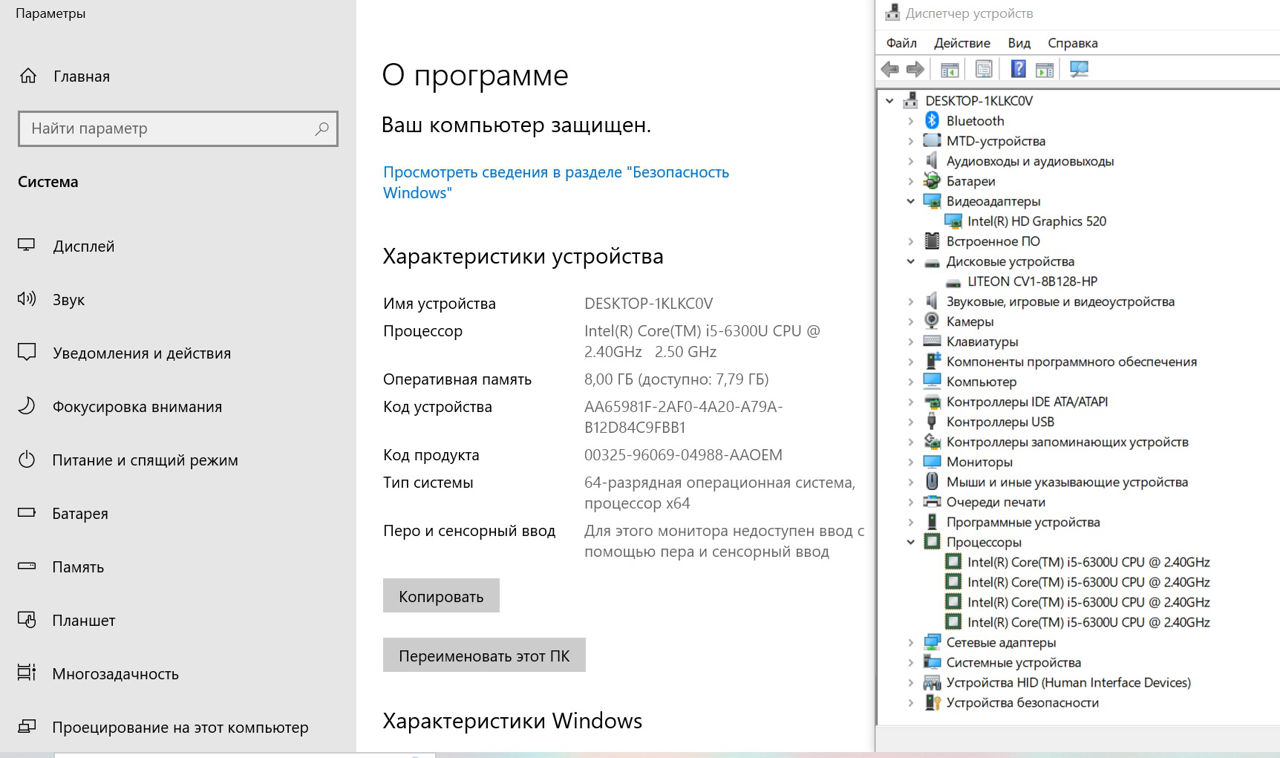Click the webcam icon beside Камеры
The width and height of the screenshot is (1280, 758).
coord(932,321)
